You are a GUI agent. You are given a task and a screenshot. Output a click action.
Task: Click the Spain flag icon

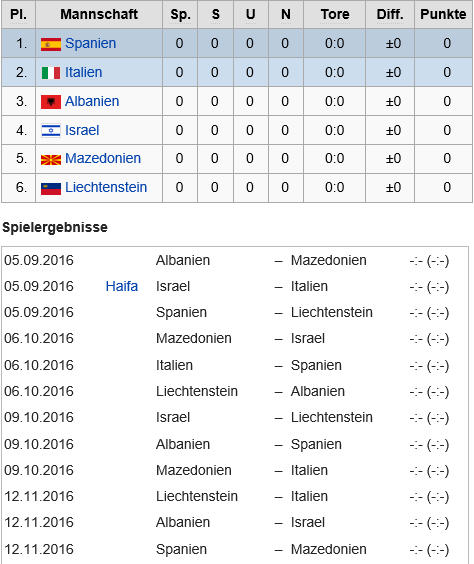51,44
